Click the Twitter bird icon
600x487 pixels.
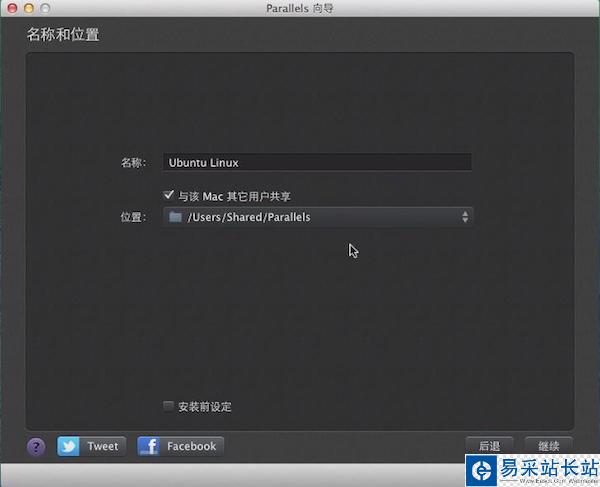tap(68, 446)
